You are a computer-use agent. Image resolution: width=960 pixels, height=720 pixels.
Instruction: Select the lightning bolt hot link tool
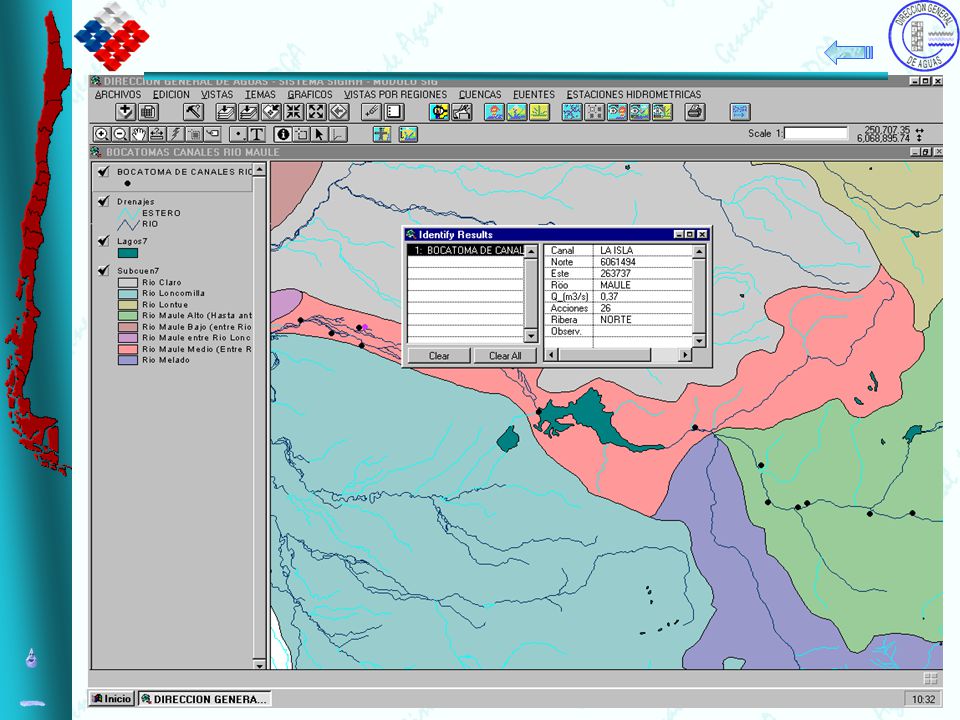pyautogui.click(x=175, y=134)
